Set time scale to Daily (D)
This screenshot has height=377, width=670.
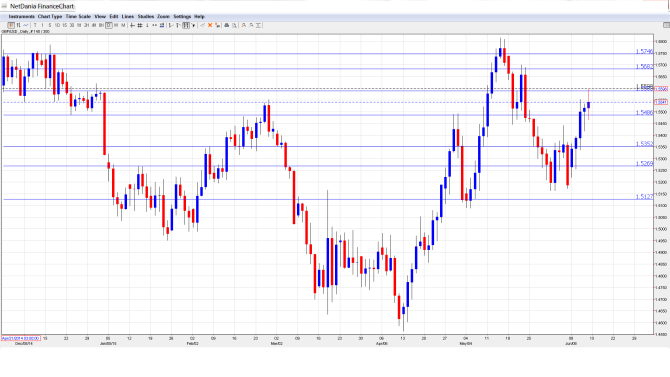(109, 25)
